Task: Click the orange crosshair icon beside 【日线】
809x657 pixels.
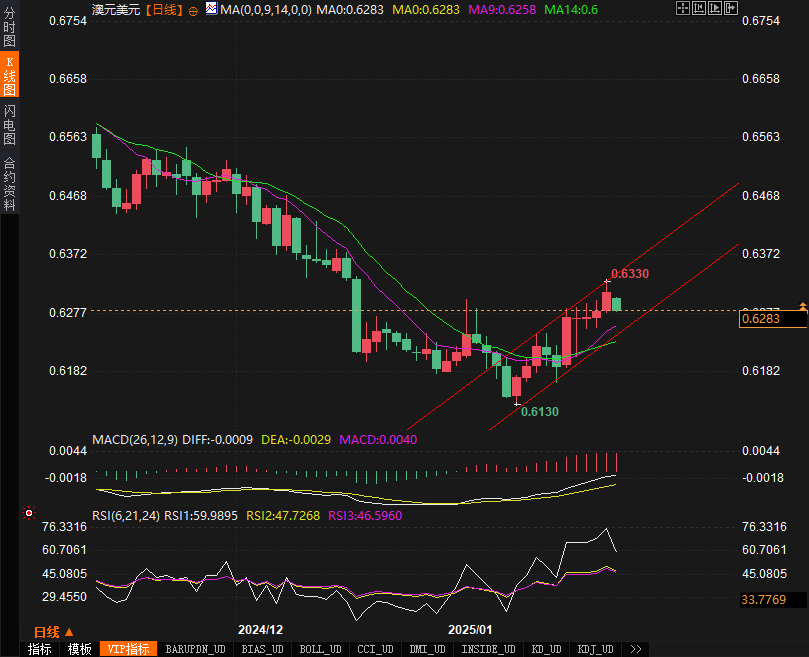Action: point(193,10)
